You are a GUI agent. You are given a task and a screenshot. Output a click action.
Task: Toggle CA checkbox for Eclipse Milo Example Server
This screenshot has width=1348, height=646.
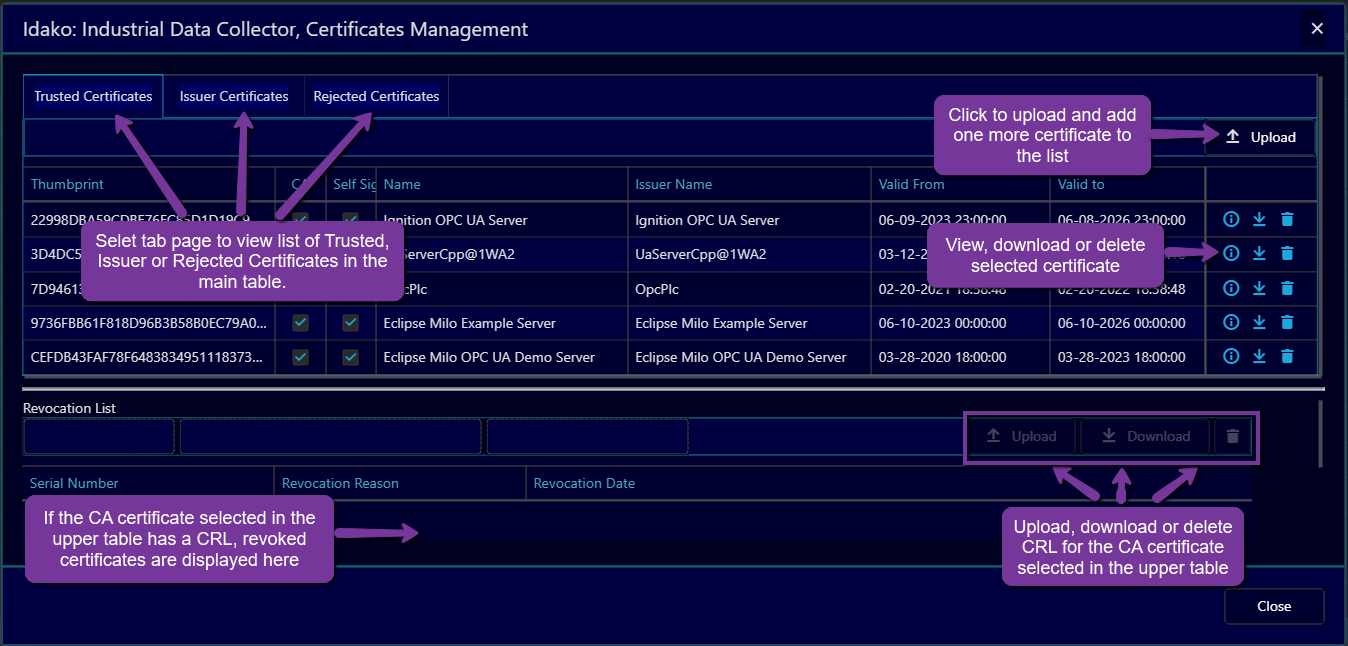[301, 323]
